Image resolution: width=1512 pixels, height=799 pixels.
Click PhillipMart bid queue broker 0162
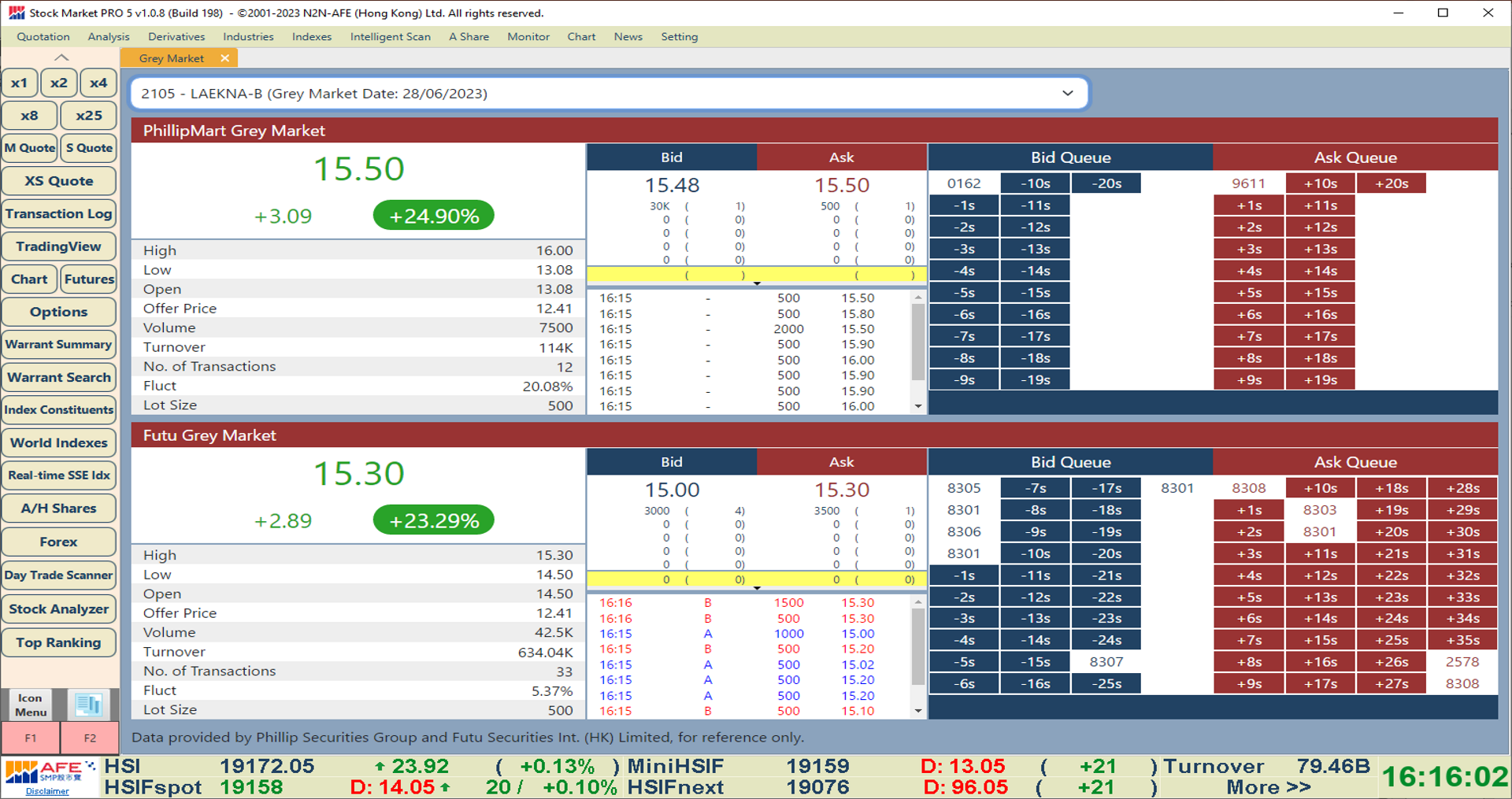point(964,183)
